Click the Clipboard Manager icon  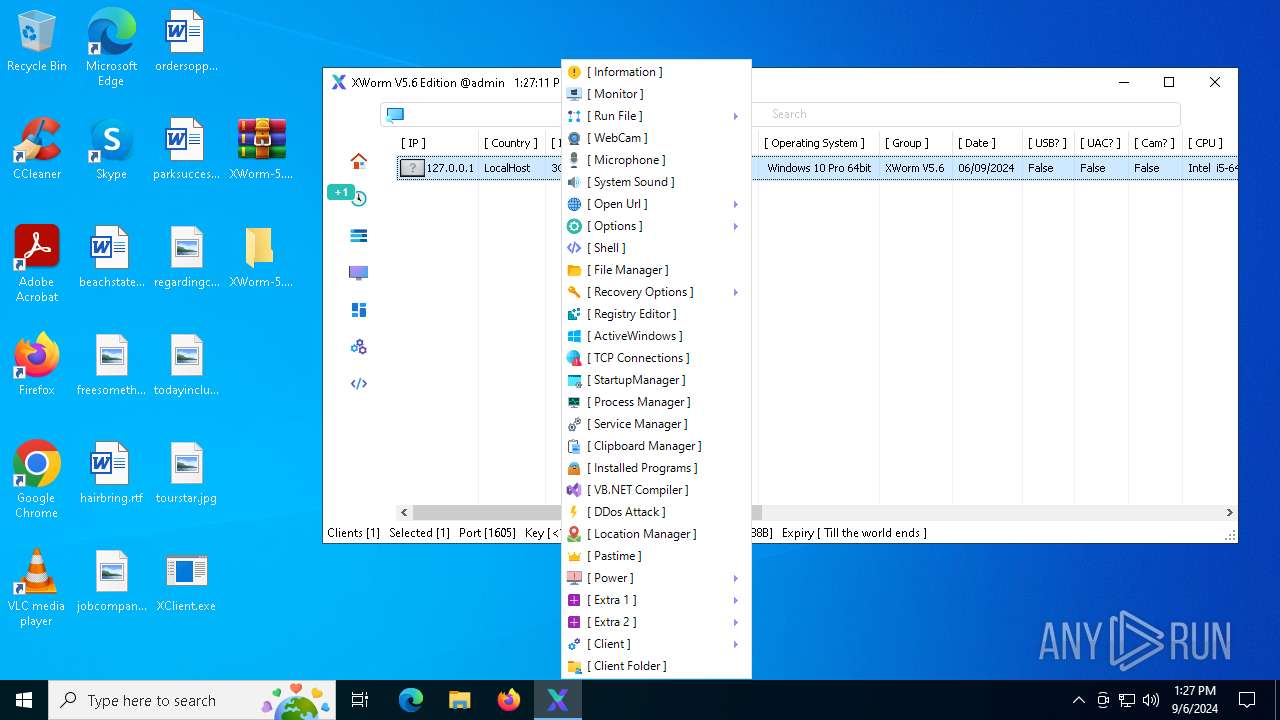(574, 446)
